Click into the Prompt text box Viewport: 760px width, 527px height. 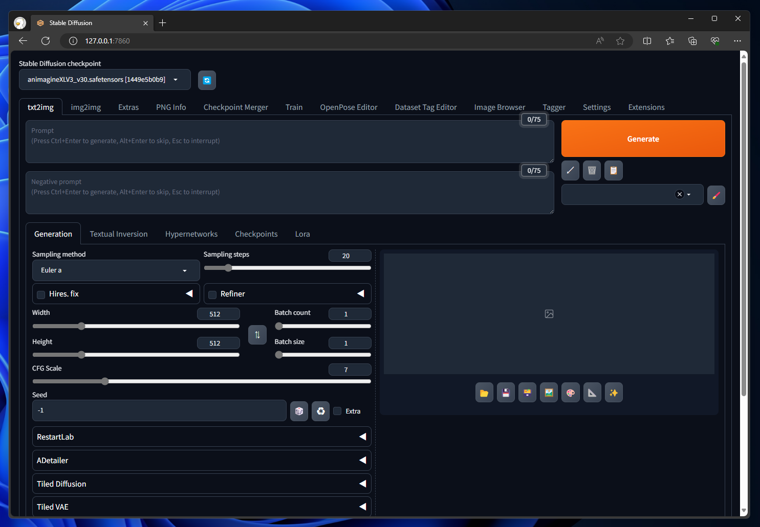(289, 142)
